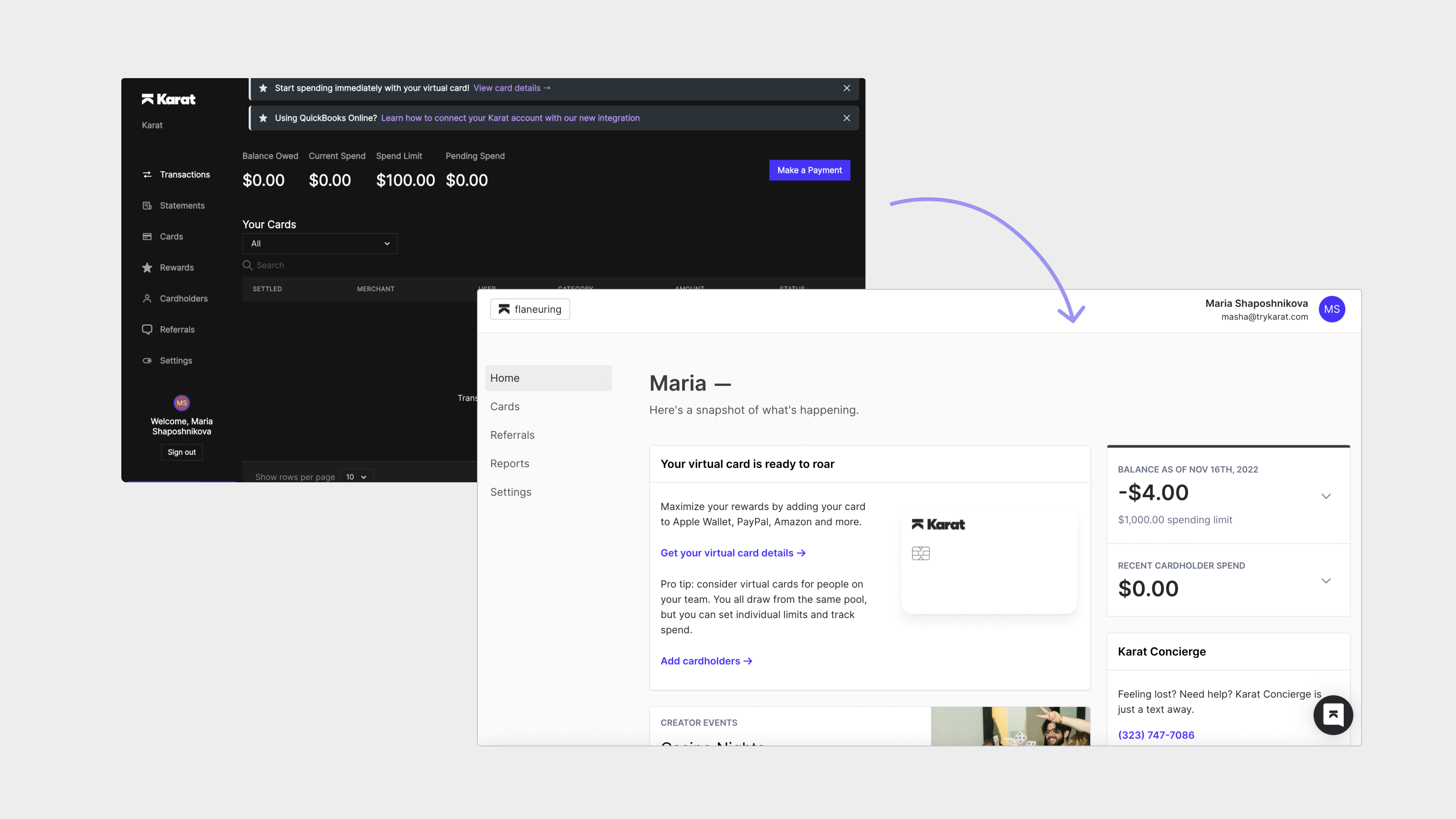Click the masha@trykarat.com email text
The width and height of the screenshot is (1456, 819).
click(1265, 317)
